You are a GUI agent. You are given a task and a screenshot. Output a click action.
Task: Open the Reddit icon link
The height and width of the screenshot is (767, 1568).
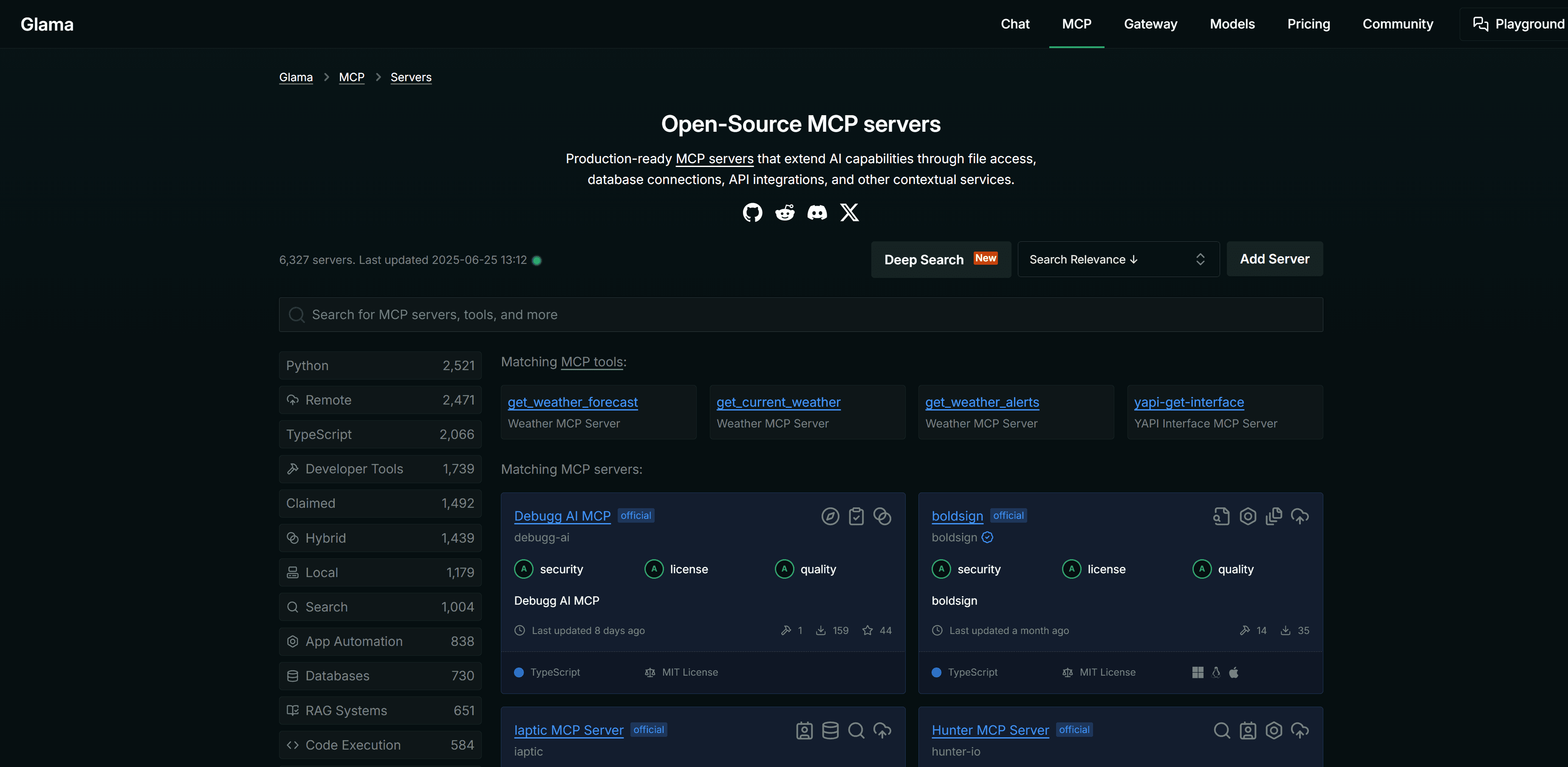(x=785, y=212)
